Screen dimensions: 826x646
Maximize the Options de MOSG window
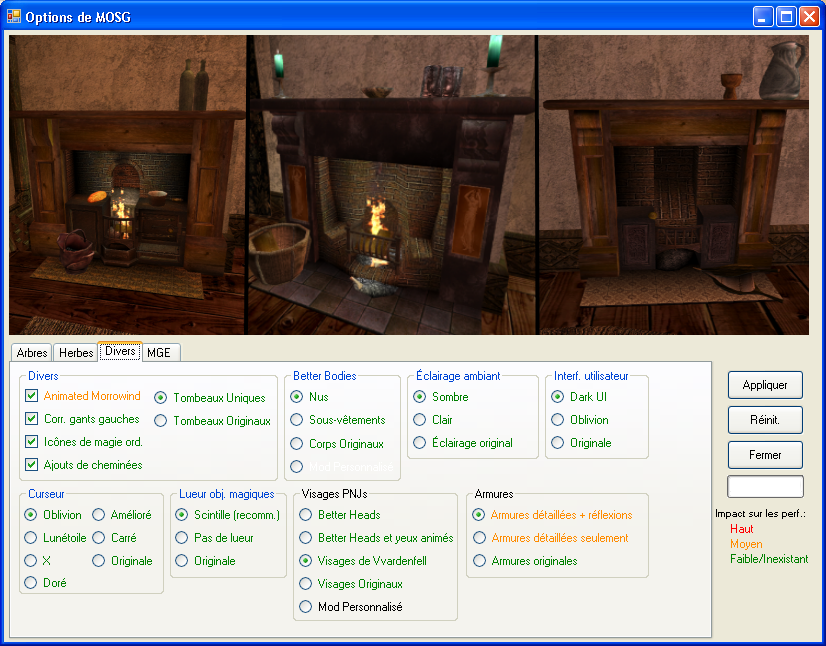786,17
